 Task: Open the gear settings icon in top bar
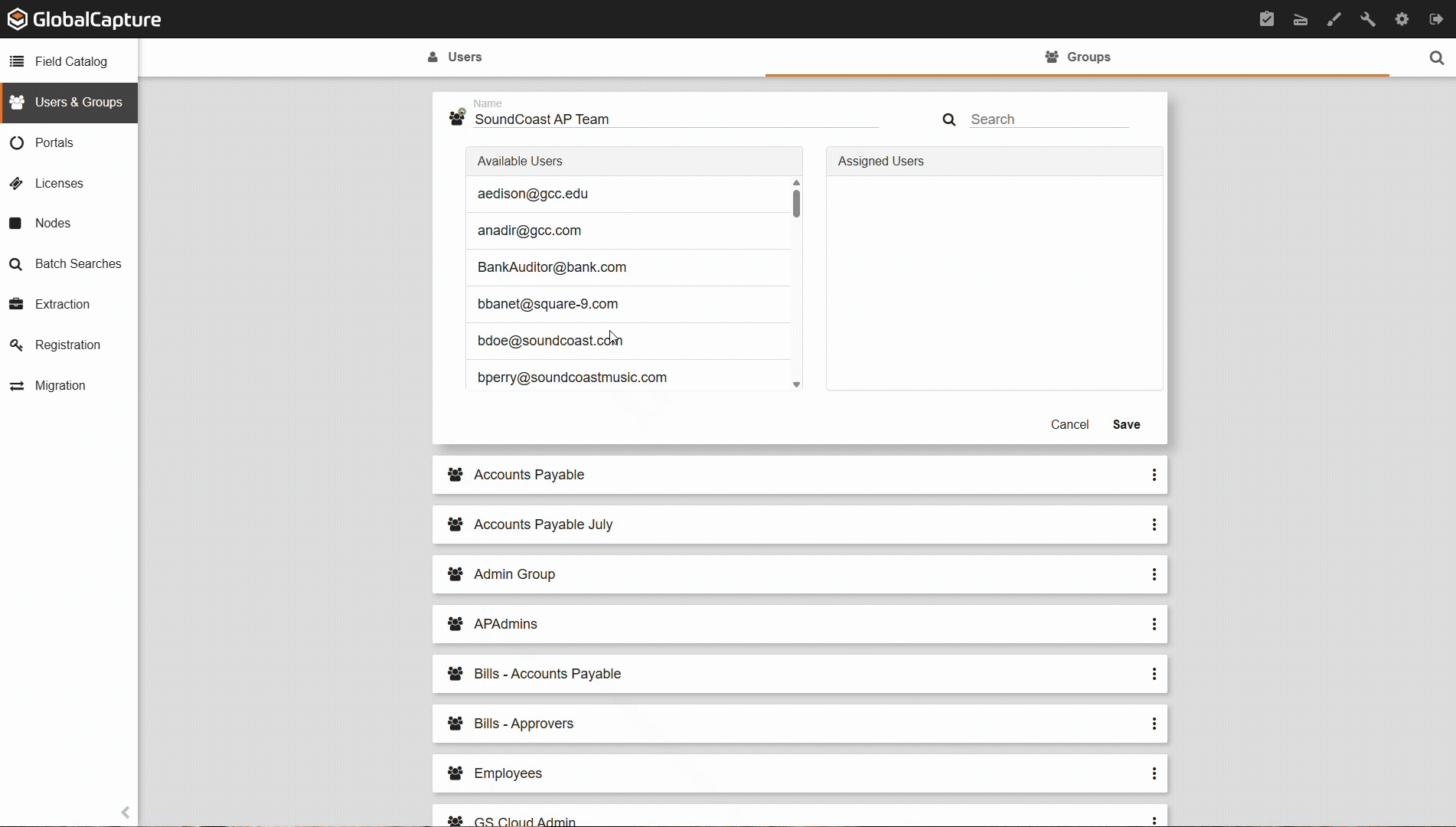click(x=1402, y=19)
